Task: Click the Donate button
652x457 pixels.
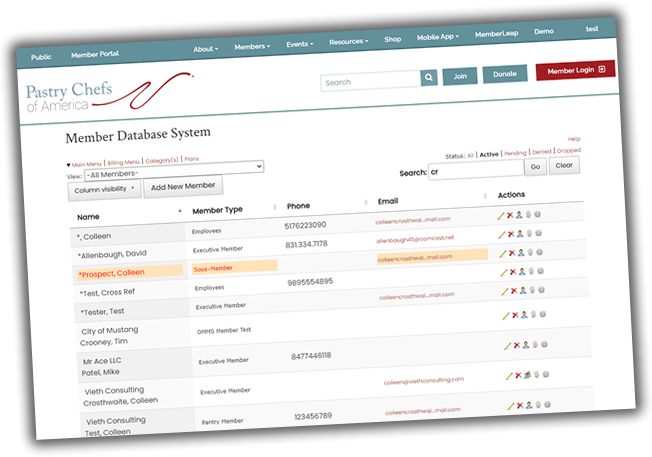Action: pyautogui.click(x=505, y=74)
